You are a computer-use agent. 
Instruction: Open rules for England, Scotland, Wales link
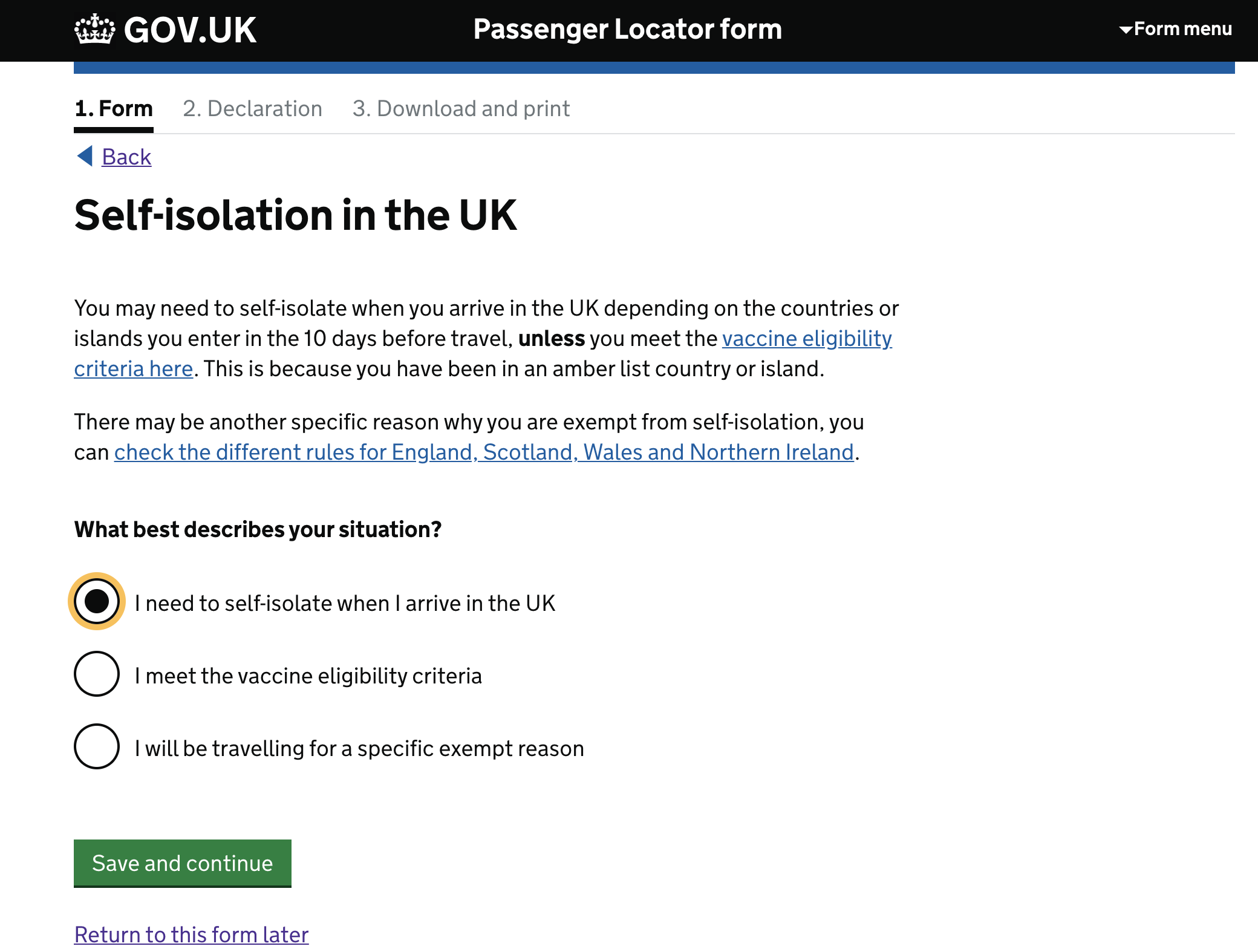click(484, 452)
